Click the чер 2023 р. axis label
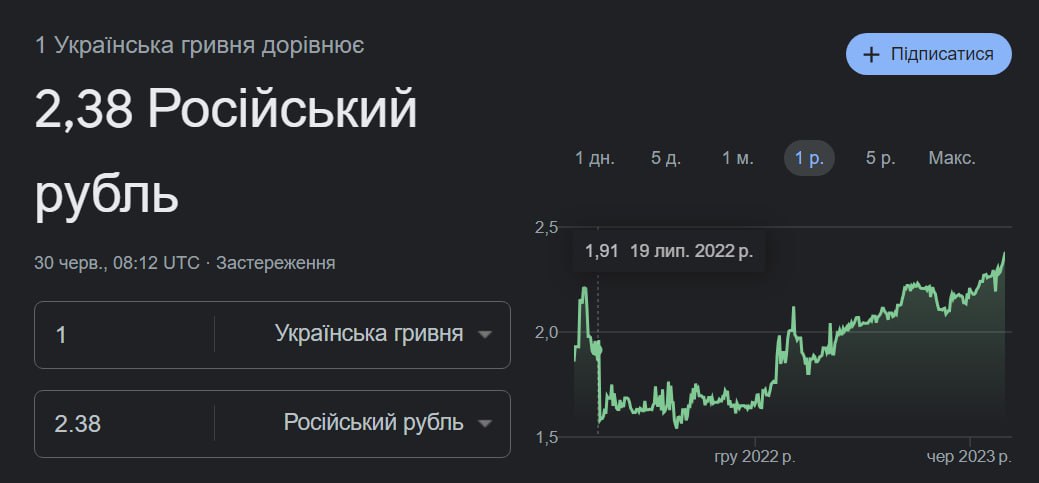This screenshot has height=483, width=1039. point(969,457)
